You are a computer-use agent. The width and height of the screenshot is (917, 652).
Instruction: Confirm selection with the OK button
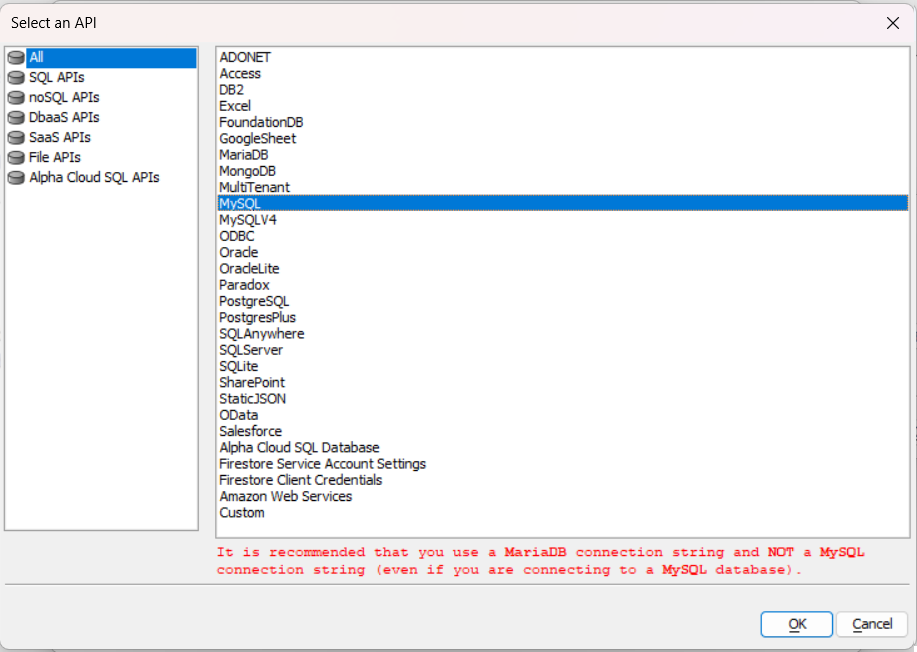coord(797,624)
